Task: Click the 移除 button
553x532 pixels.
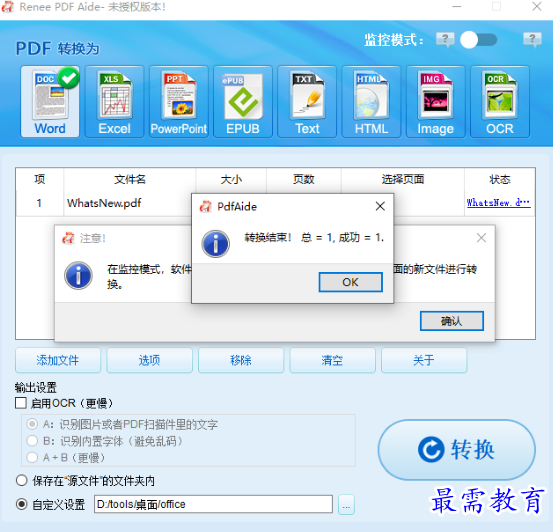Action: point(241,360)
